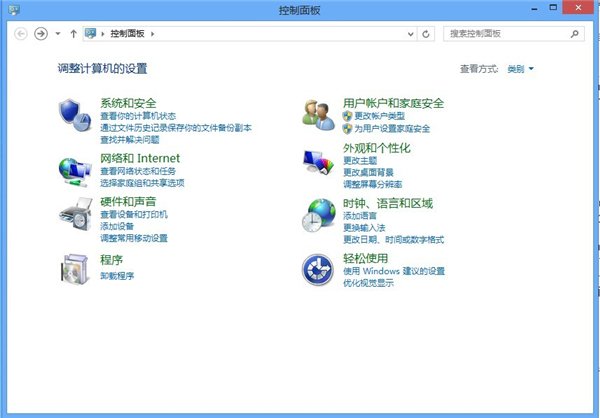The image size is (600, 418).
Task: Click the 卸载程序 link
Action: (x=117, y=276)
